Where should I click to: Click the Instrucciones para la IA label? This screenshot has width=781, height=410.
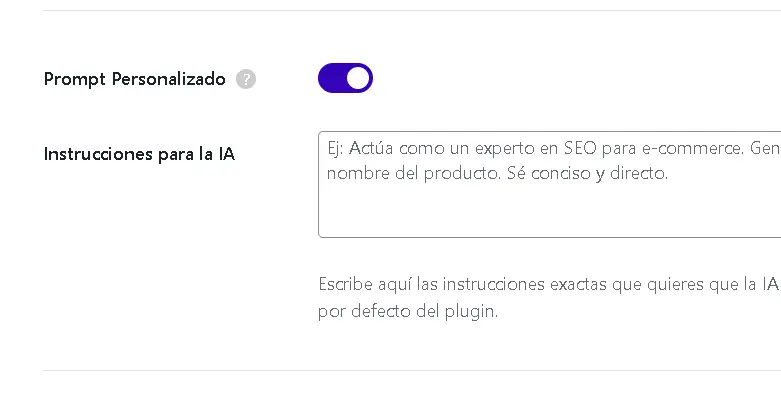pyautogui.click(x=139, y=154)
